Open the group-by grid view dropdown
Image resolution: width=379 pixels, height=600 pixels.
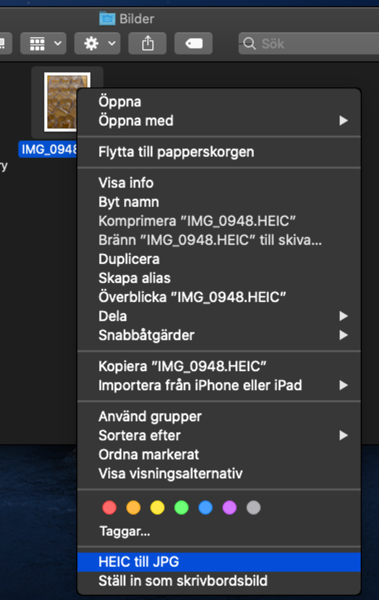point(43,43)
